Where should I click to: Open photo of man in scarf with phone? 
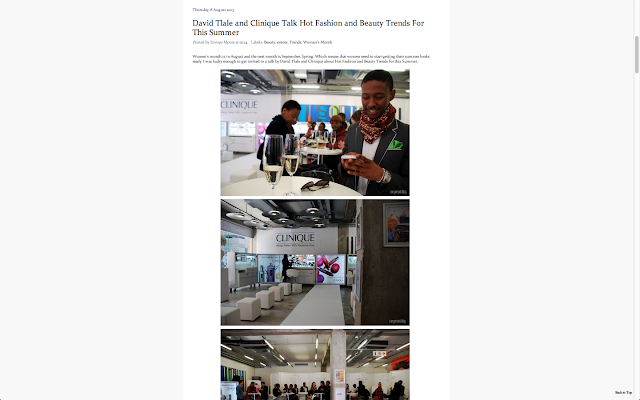point(315,133)
